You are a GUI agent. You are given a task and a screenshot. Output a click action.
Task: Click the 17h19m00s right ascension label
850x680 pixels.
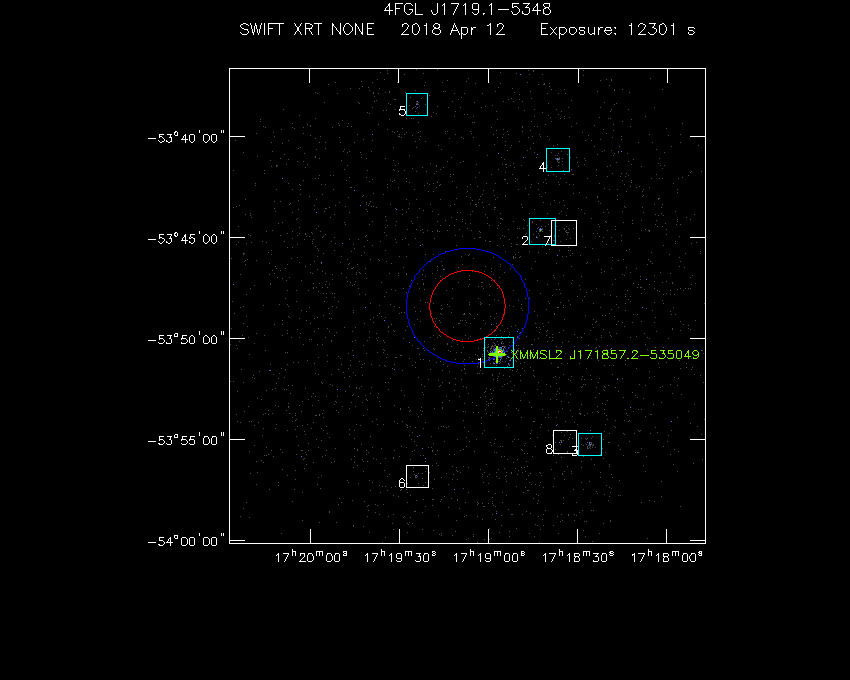(489, 557)
